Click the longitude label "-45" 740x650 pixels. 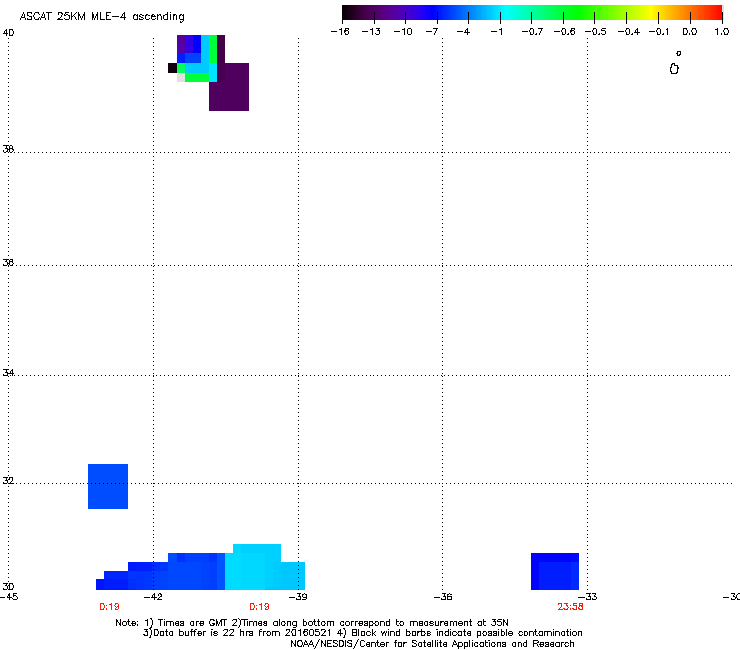pyautogui.click(x=9, y=597)
